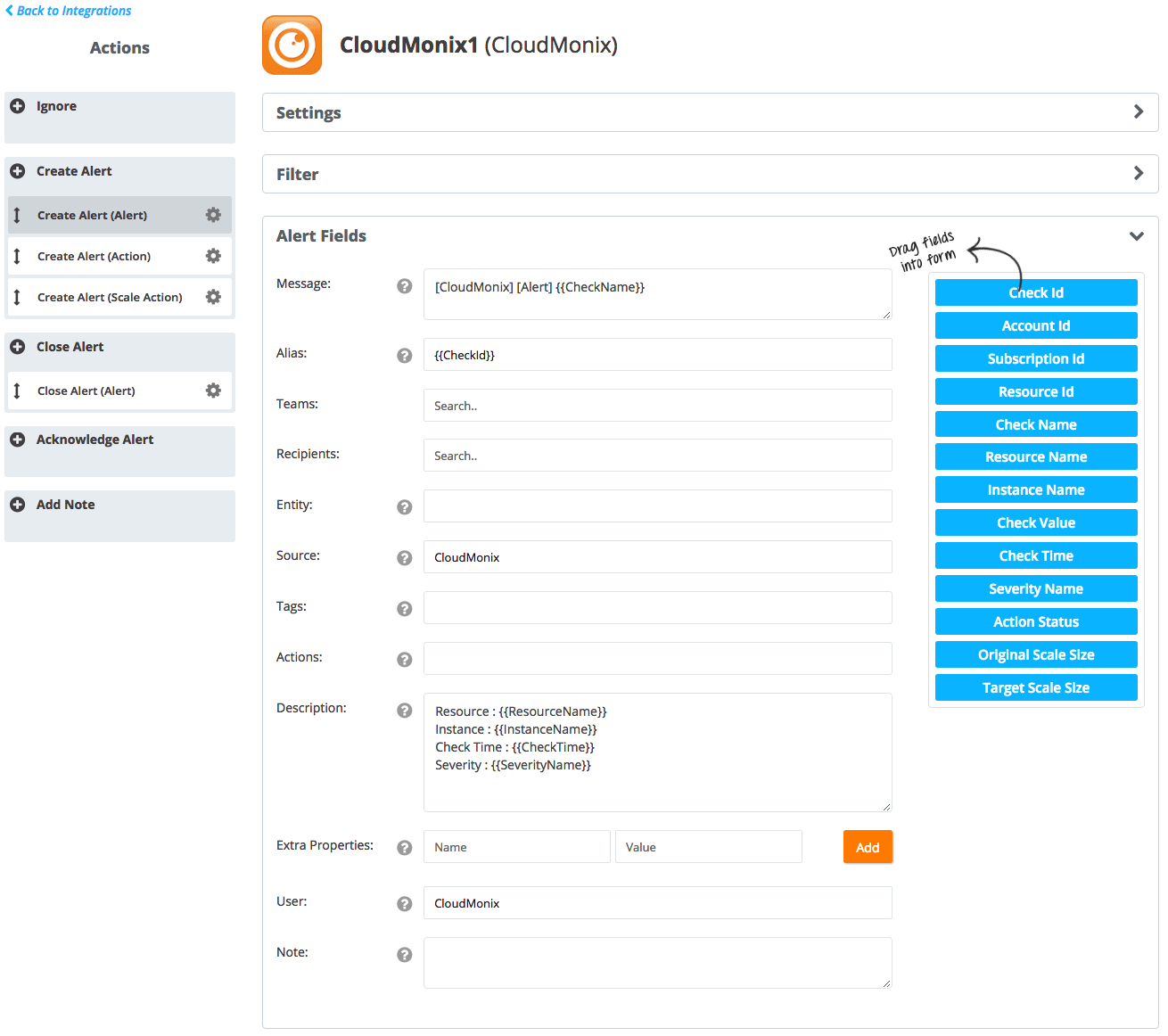This screenshot has height=1036, width=1168.
Task: Click the Severity Name field button
Action: (1036, 588)
